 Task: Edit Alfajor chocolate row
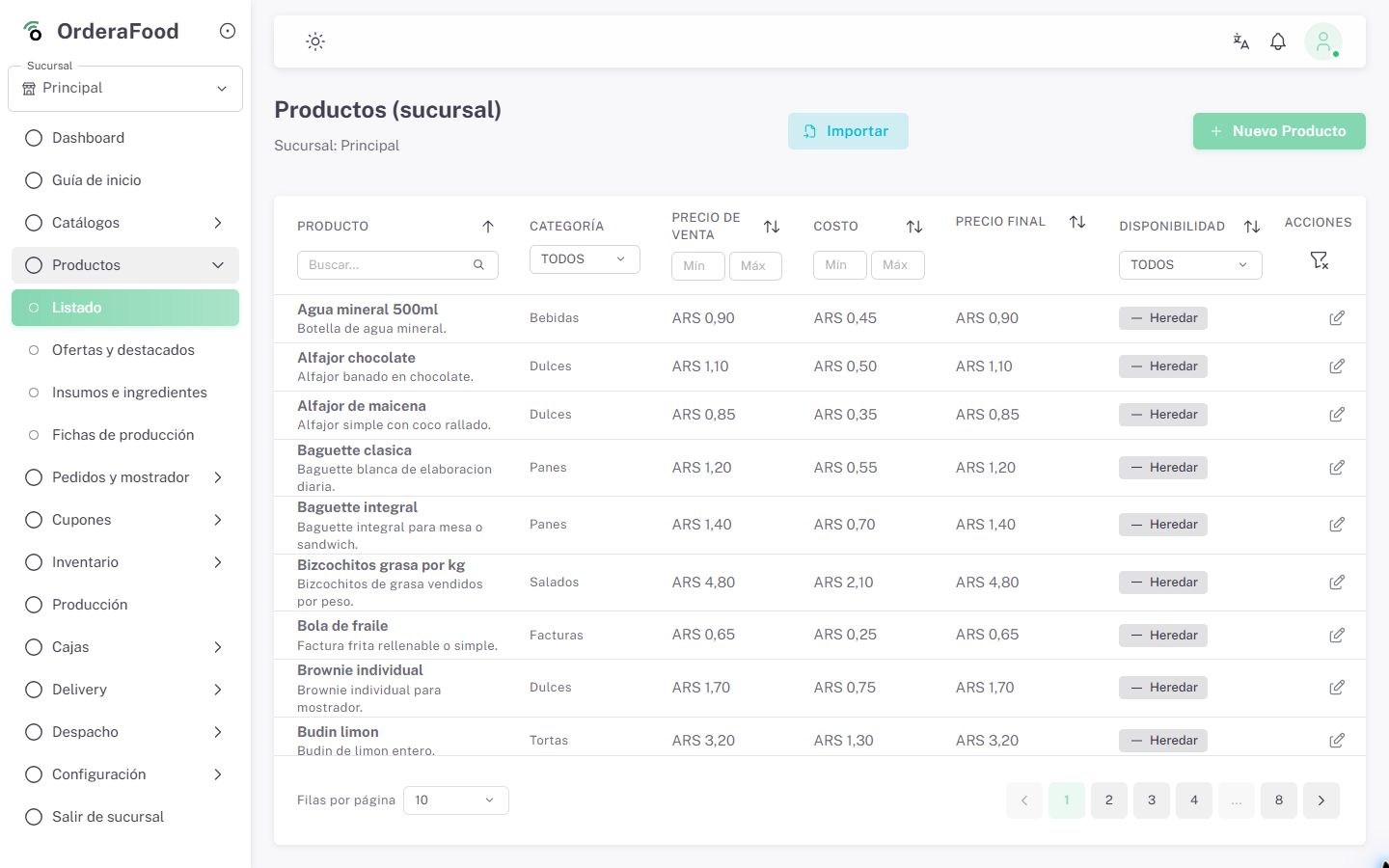click(1337, 366)
